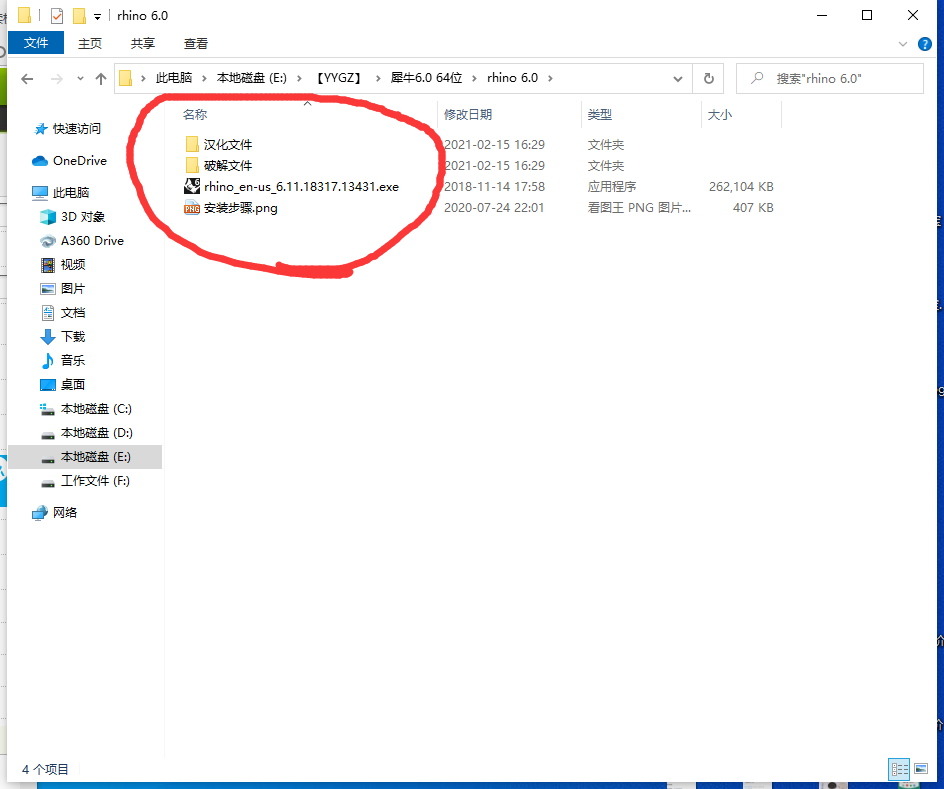The width and height of the screenshot is (944, 789).
Task: Open 快速访问 in the sidebar
Action: click(76, 129)
